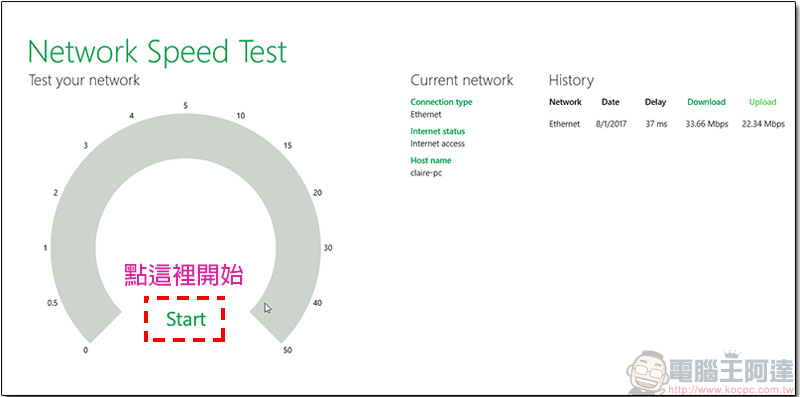Click the Current network heading

point(462,80)
